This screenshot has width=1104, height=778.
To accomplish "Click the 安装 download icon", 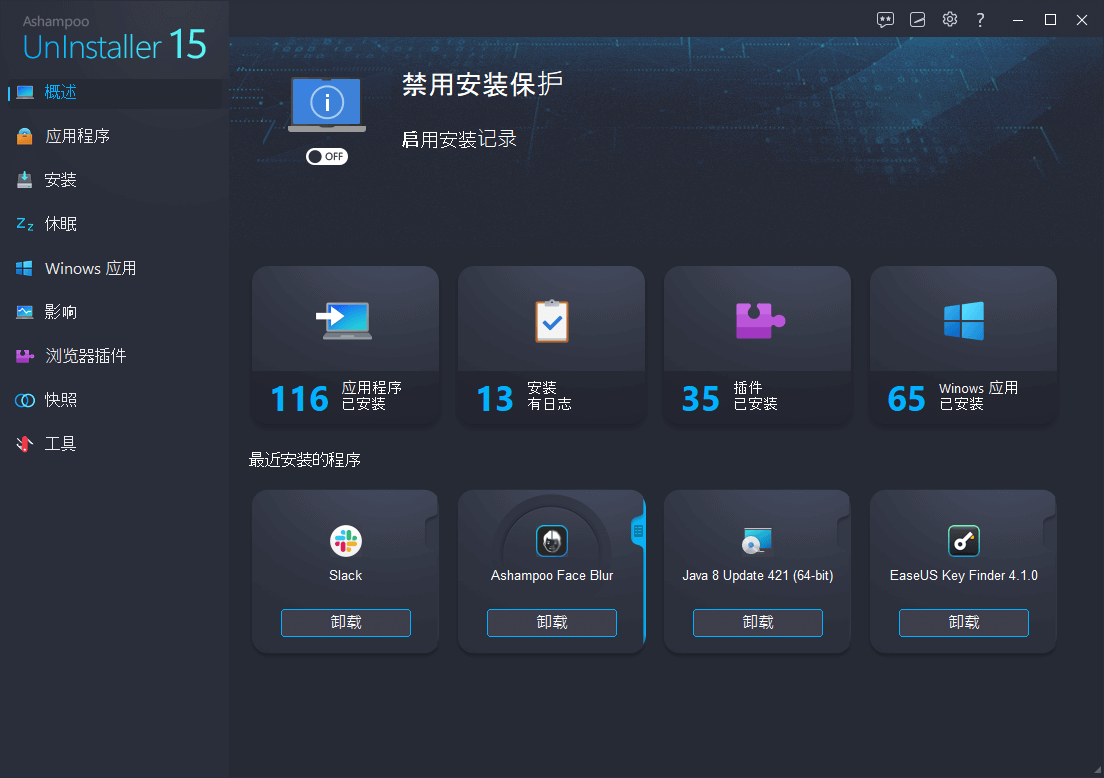I will [x=25, y=180].
